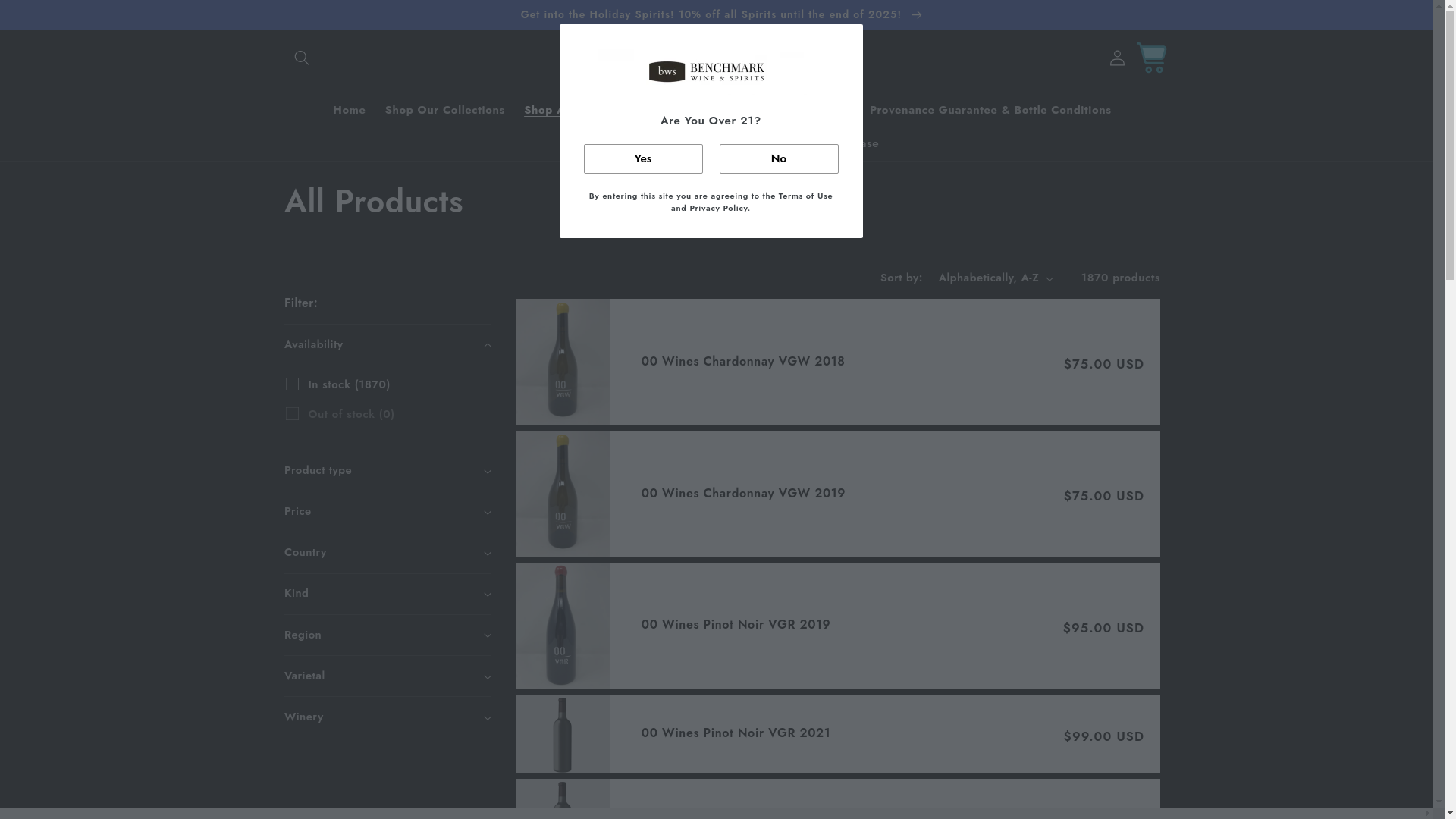Expand the Varietal filter
Viewport: 1456px width, 819px height.
[388, 676]
